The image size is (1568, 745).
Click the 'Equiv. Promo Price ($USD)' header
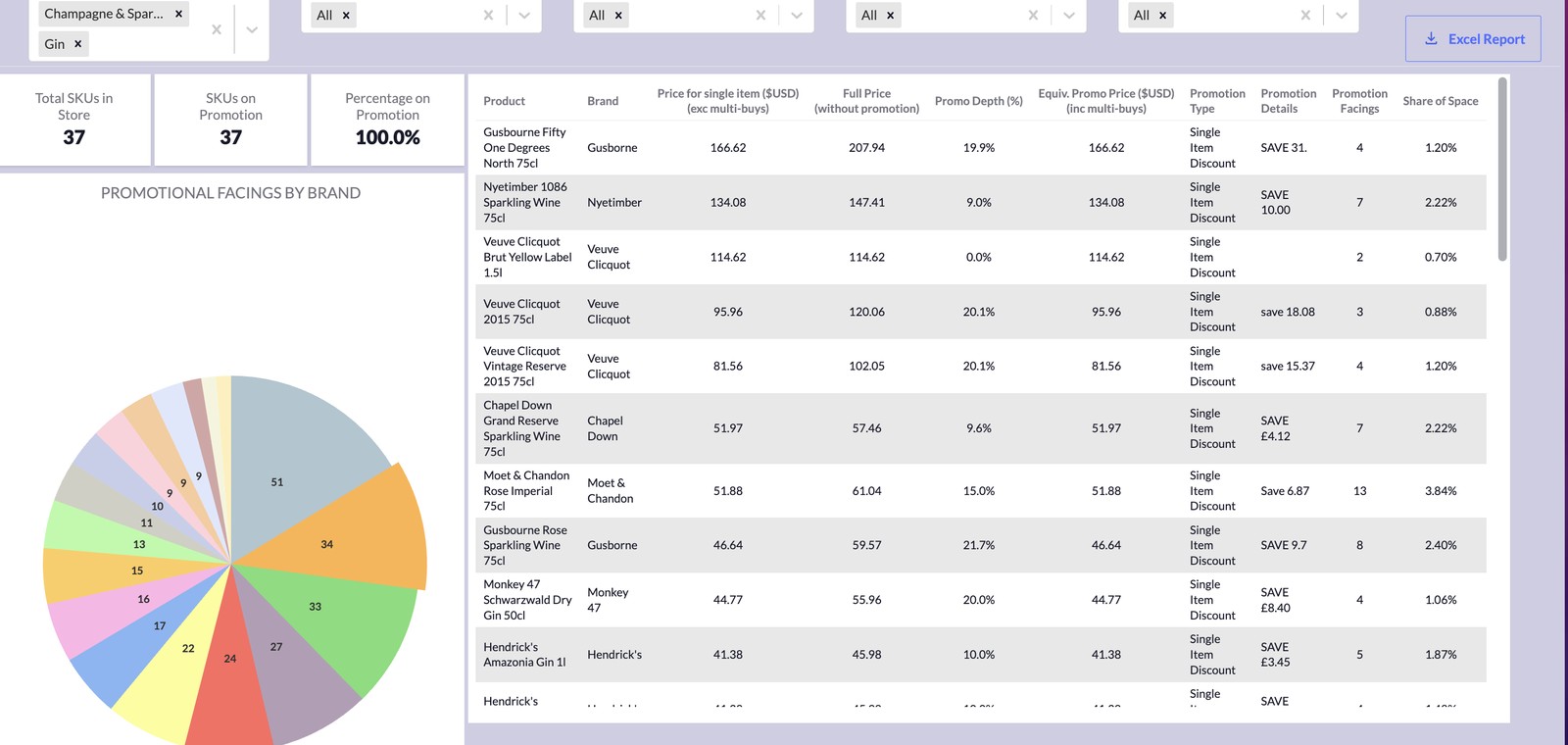click(x=1106, y=101)
